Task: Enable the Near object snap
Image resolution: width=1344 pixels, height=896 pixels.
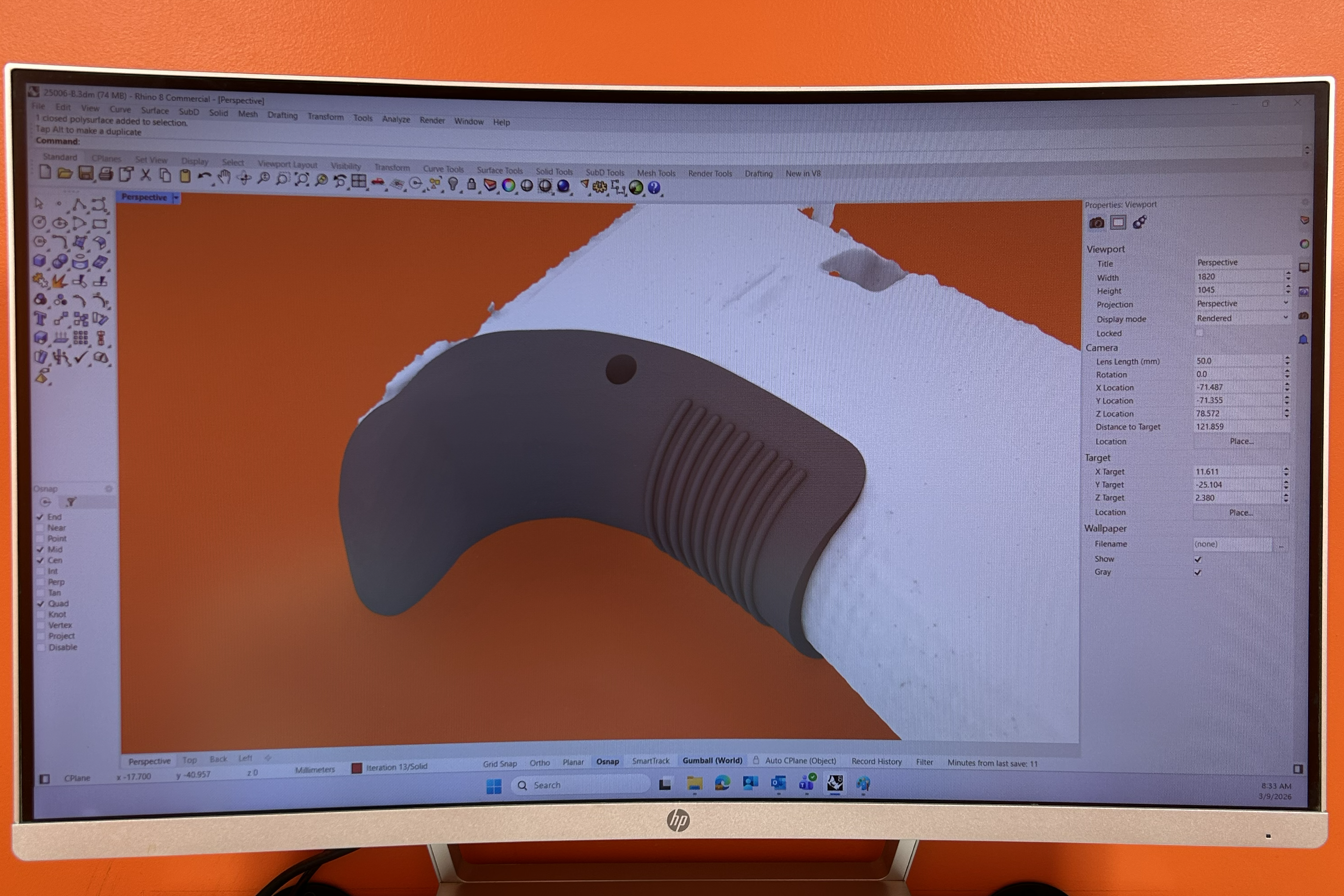Action: click(x=41, y=527)
